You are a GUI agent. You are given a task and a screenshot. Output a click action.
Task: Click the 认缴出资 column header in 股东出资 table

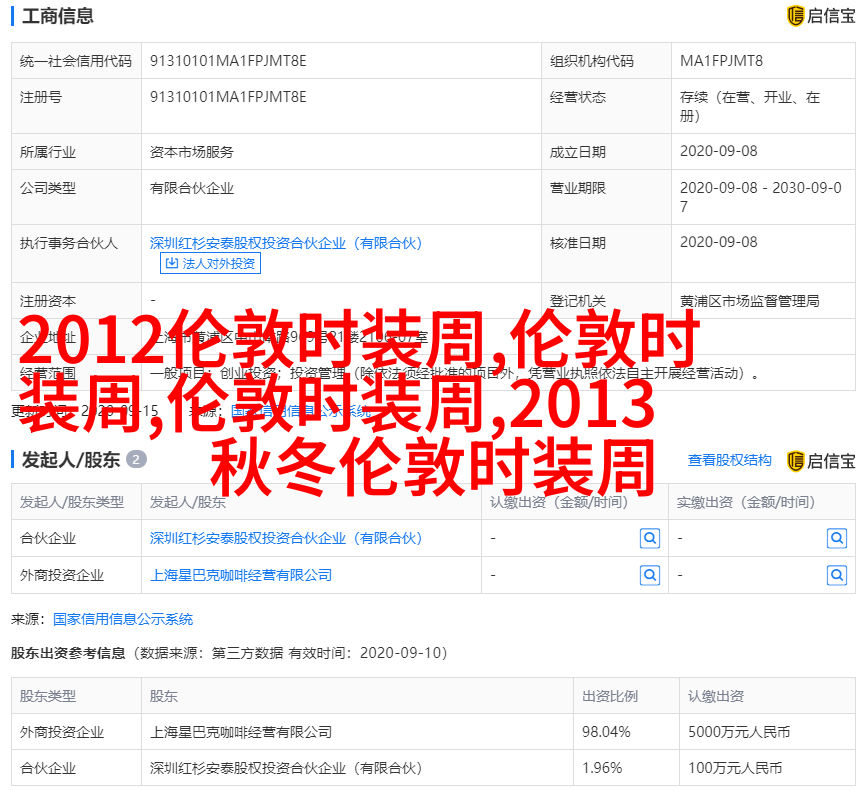(715, 697)
